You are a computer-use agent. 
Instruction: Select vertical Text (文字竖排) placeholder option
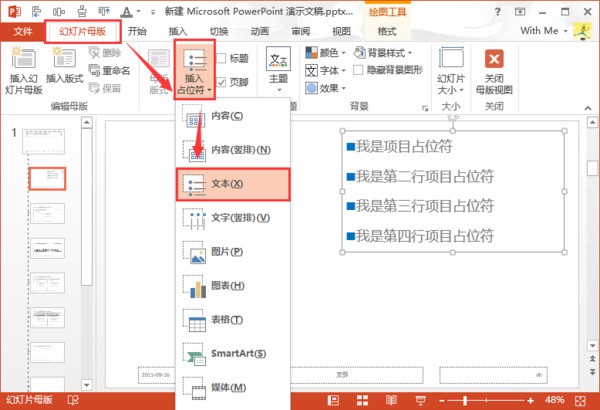click(233, 218)
